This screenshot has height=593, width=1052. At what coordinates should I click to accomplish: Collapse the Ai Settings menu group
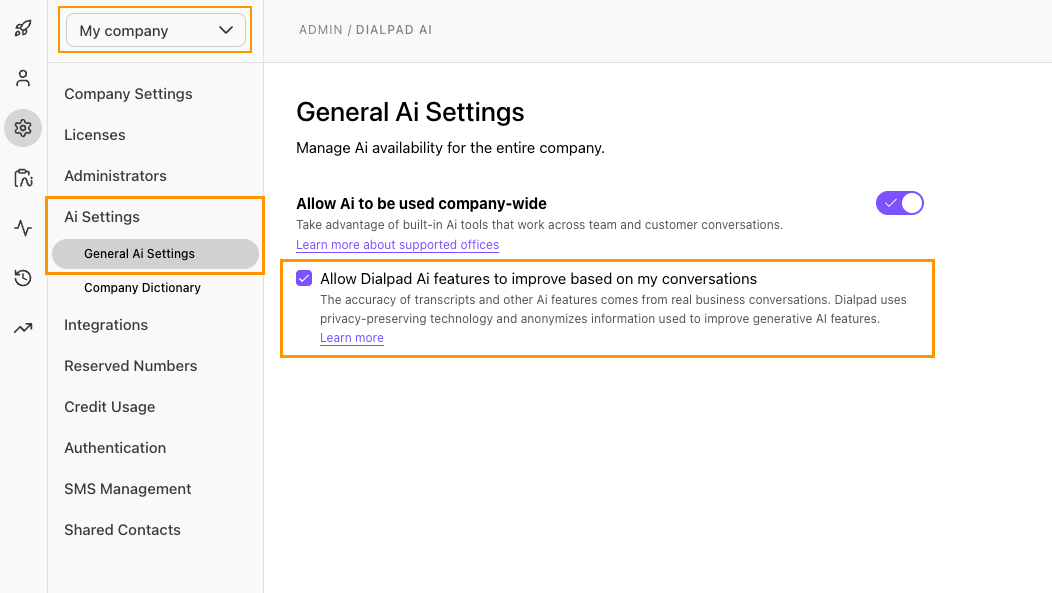102,217
